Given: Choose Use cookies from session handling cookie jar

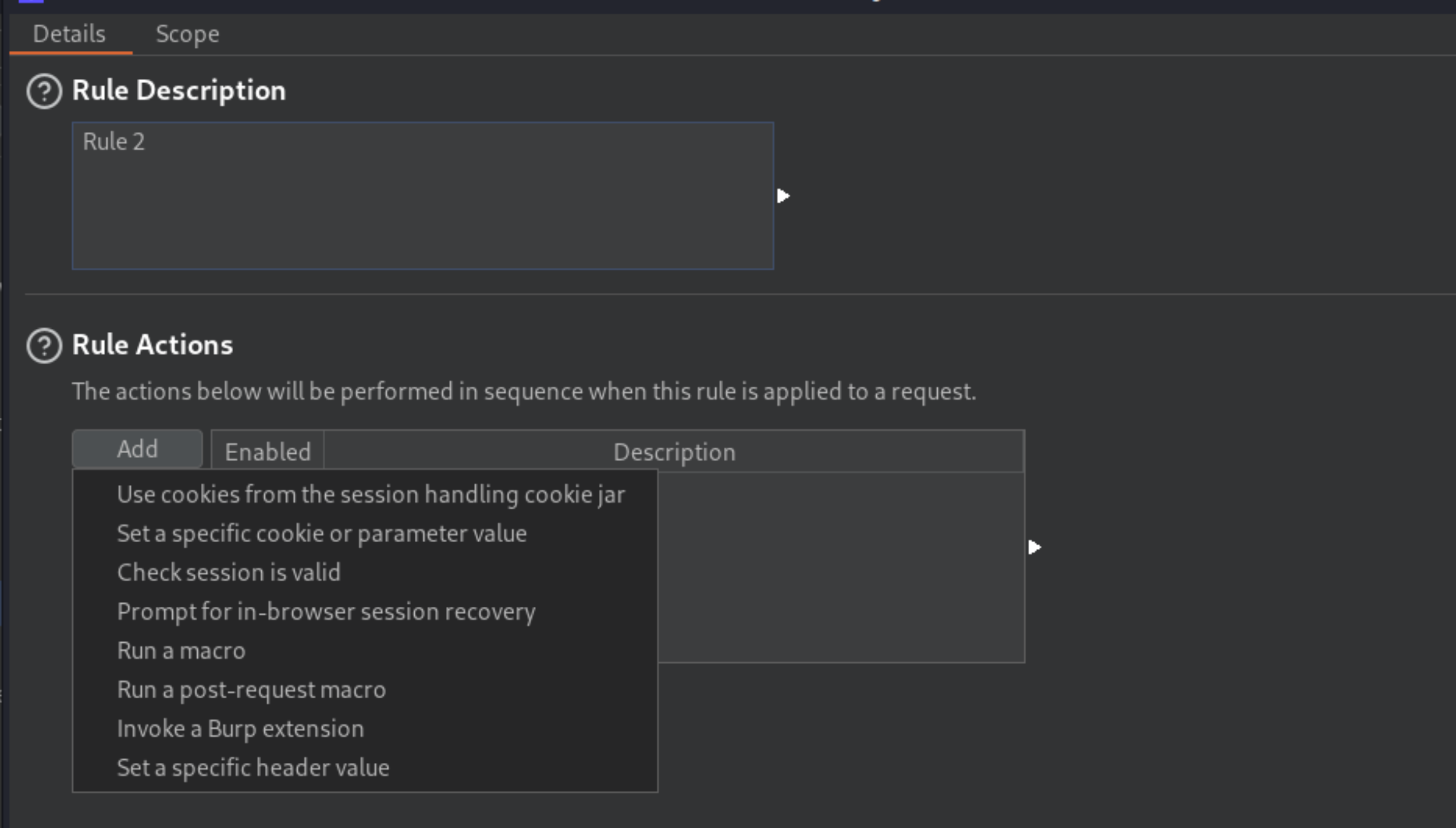Looking at the screenshot, I should [x=371, y=495].
